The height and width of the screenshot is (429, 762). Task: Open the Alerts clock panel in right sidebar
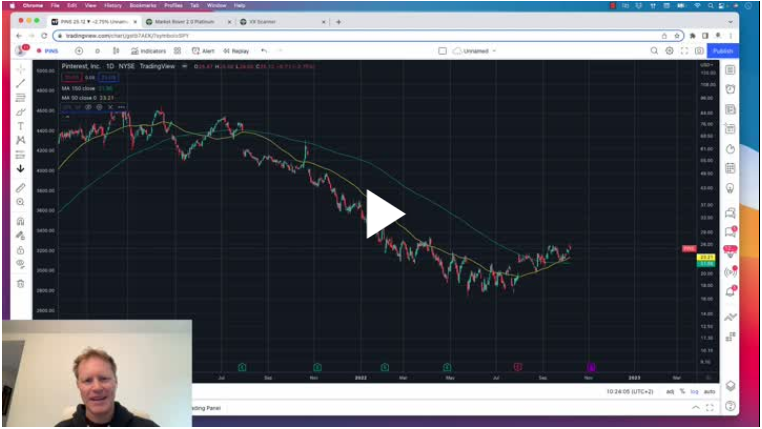(x=730, y=89)
